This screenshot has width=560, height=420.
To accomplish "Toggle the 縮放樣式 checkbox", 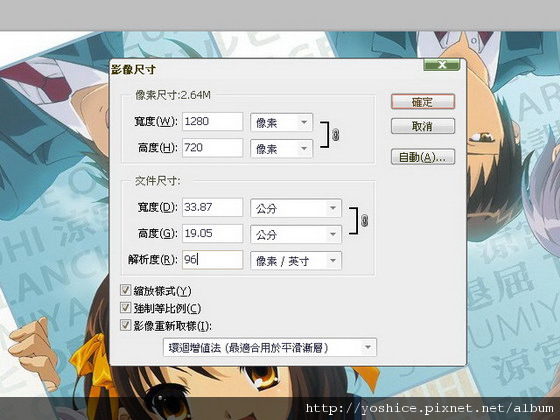I will (125, 290).
